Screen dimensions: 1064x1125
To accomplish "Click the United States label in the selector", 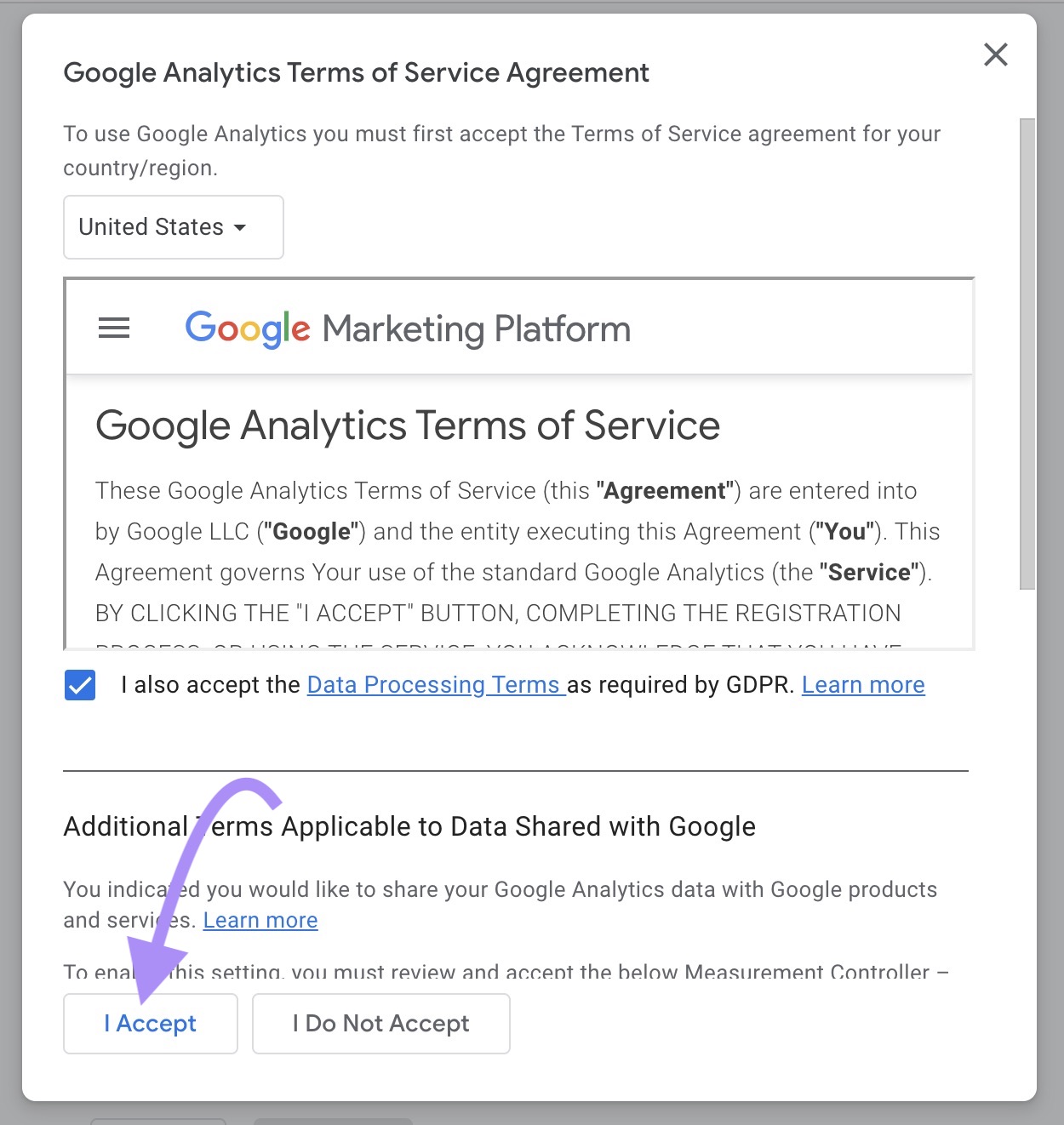I will [x=149, y=226].
